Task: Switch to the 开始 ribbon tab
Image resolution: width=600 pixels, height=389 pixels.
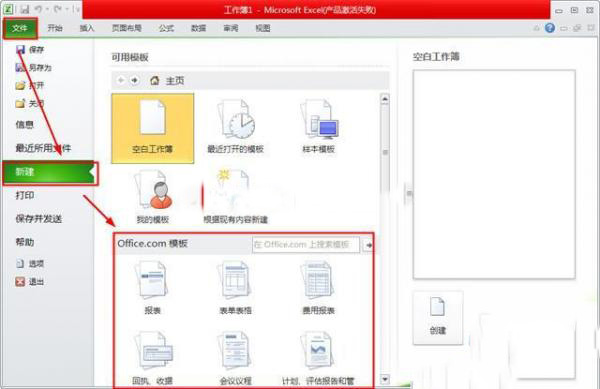Action: coord(55,28)
